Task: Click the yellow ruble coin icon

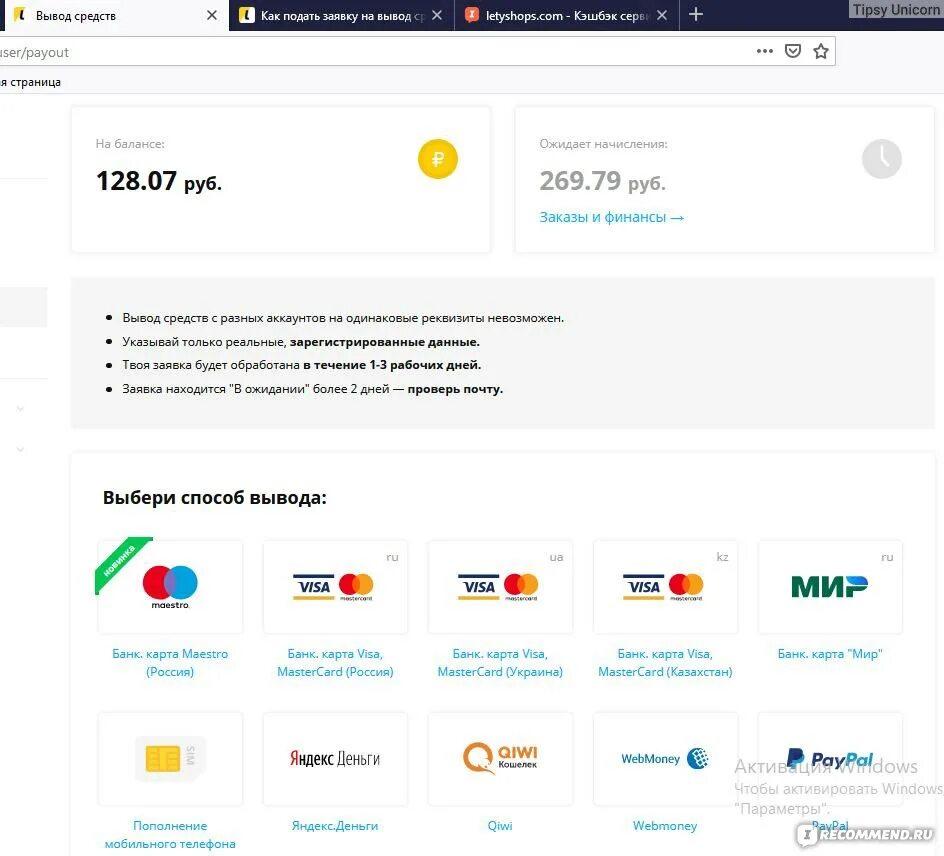Action: point(438,159)
